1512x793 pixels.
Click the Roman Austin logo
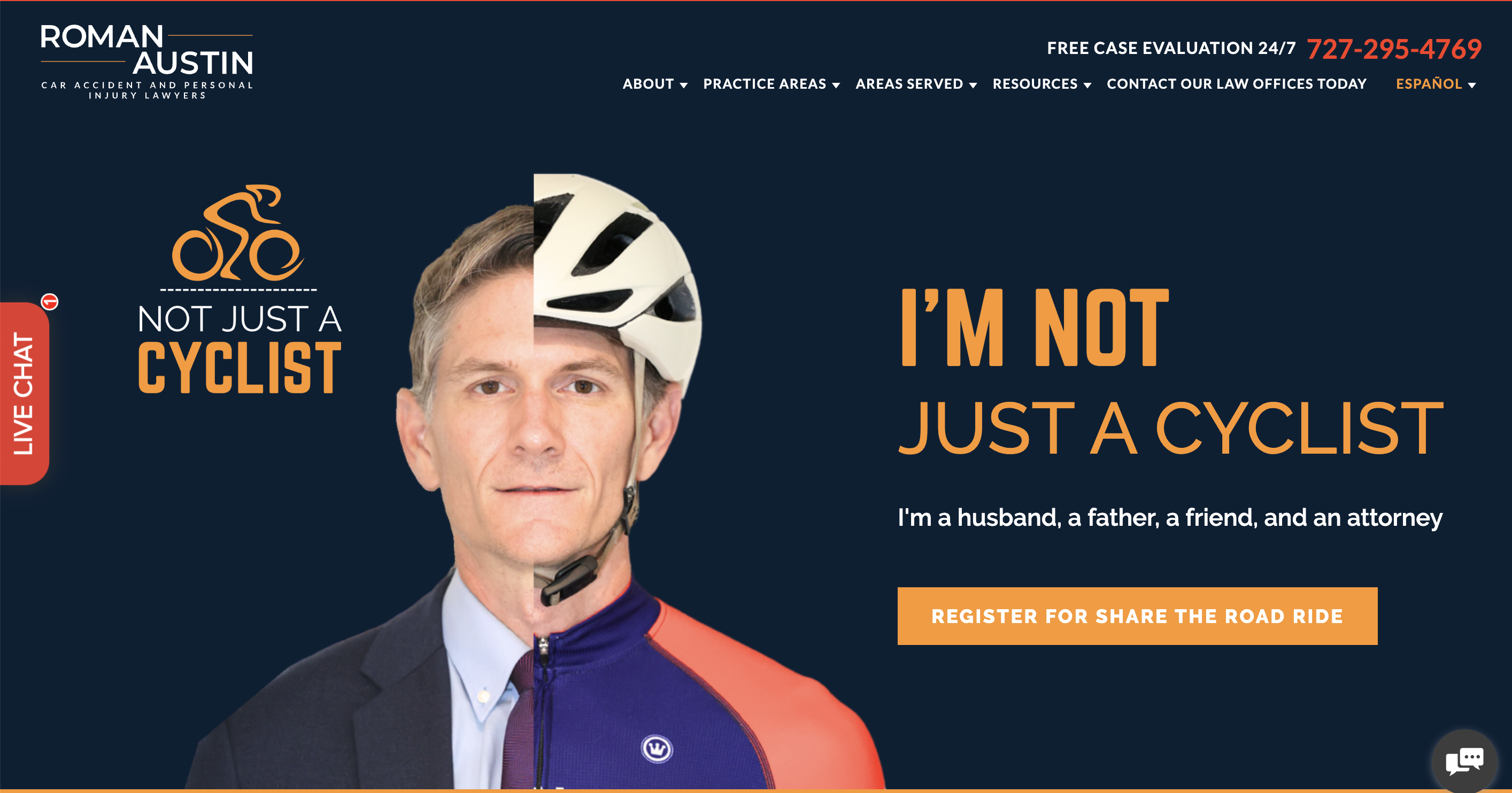click(146, 61)
